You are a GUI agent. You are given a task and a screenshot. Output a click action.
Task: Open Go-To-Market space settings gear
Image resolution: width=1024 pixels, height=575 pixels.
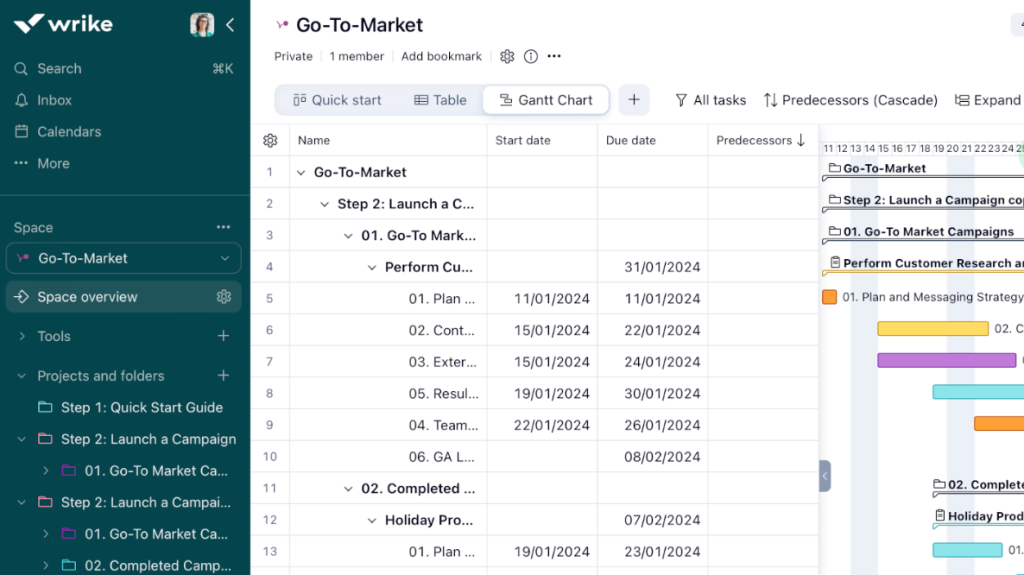click(x=507, y=56)
